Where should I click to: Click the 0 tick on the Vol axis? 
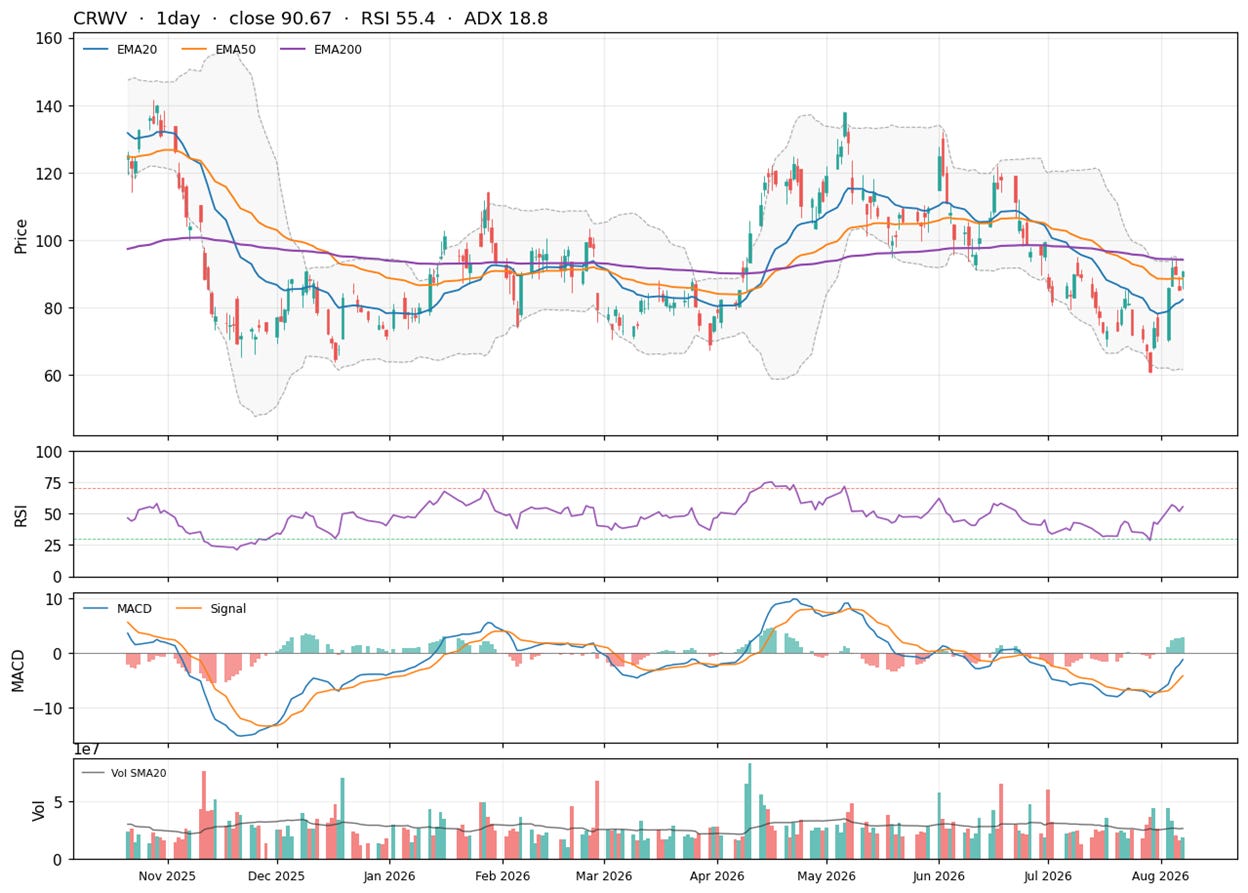(59, 859)
